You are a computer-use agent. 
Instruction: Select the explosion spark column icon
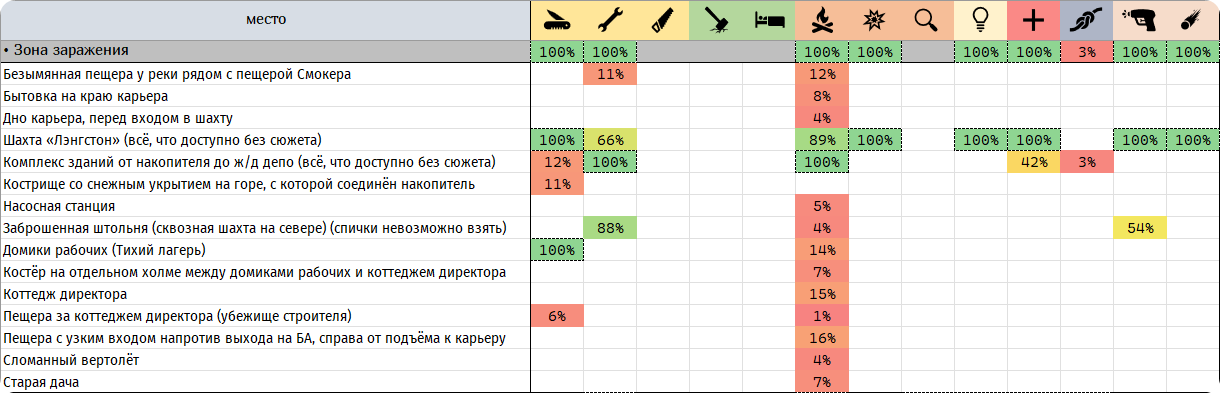875,20
